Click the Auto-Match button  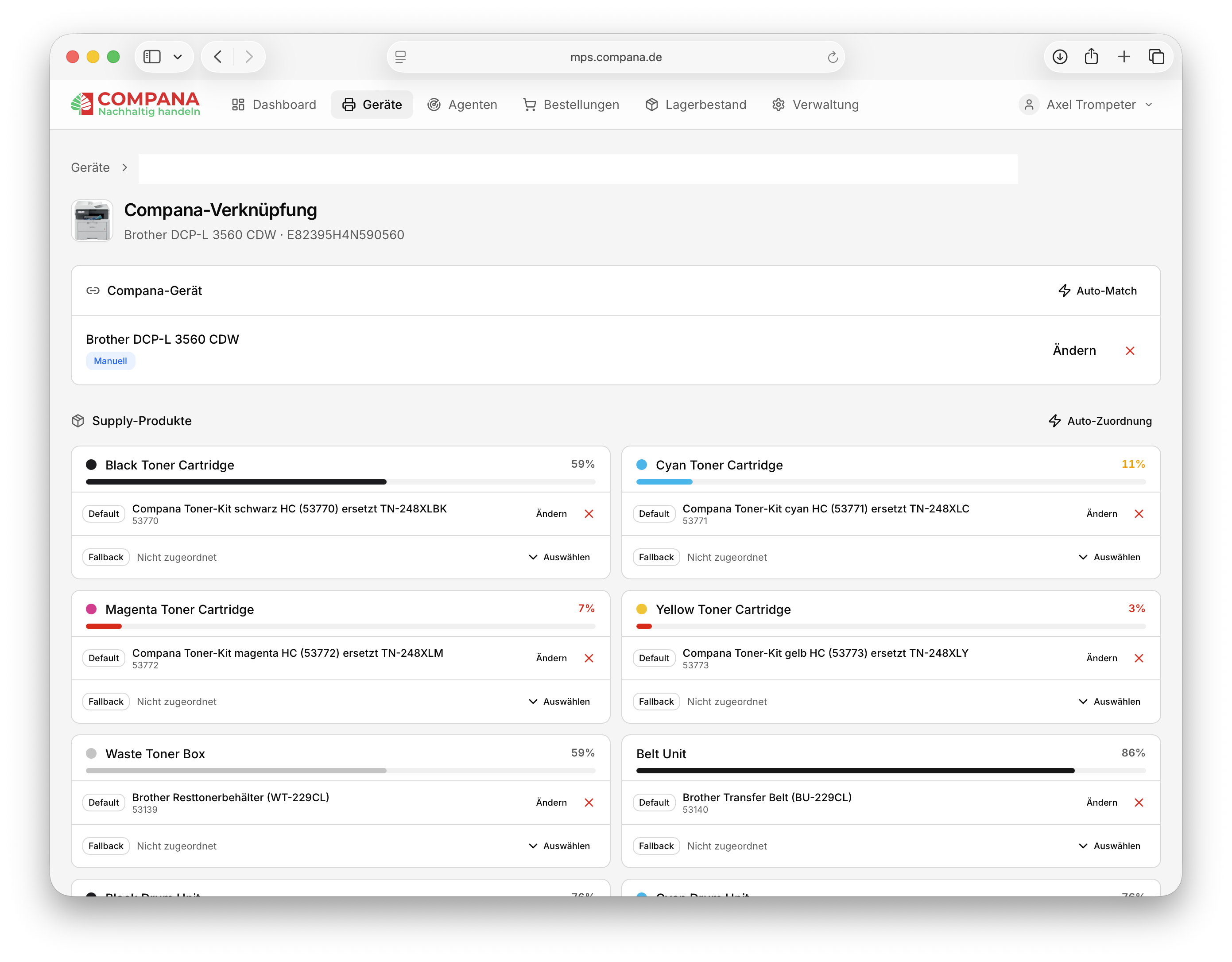pos(1097,291)
